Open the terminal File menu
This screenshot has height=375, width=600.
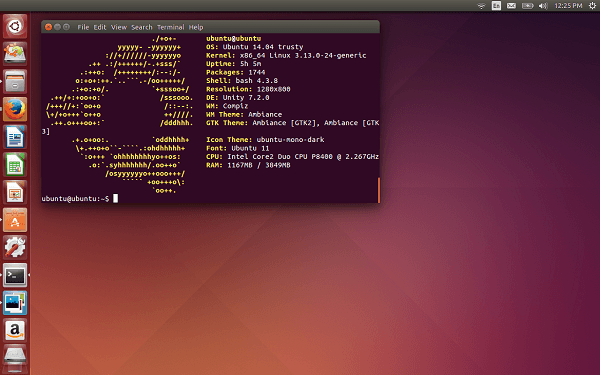(83, 27)
